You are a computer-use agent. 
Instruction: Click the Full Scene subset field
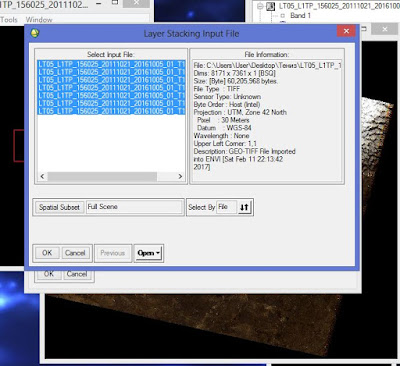click(135, 207)
